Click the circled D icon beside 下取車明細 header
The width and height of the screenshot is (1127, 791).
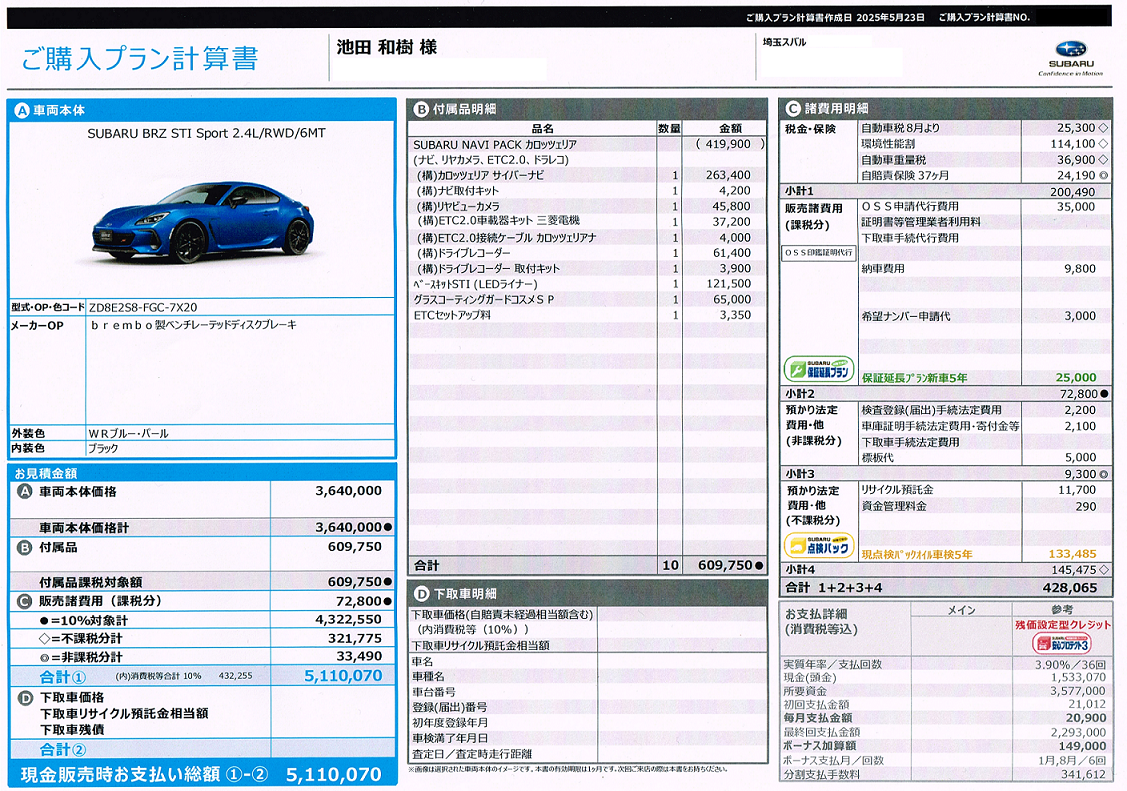[421, 593]
